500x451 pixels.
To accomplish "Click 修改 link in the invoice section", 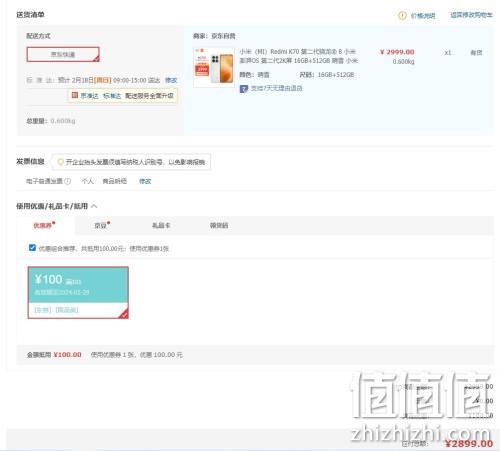I will coord(145,181).
